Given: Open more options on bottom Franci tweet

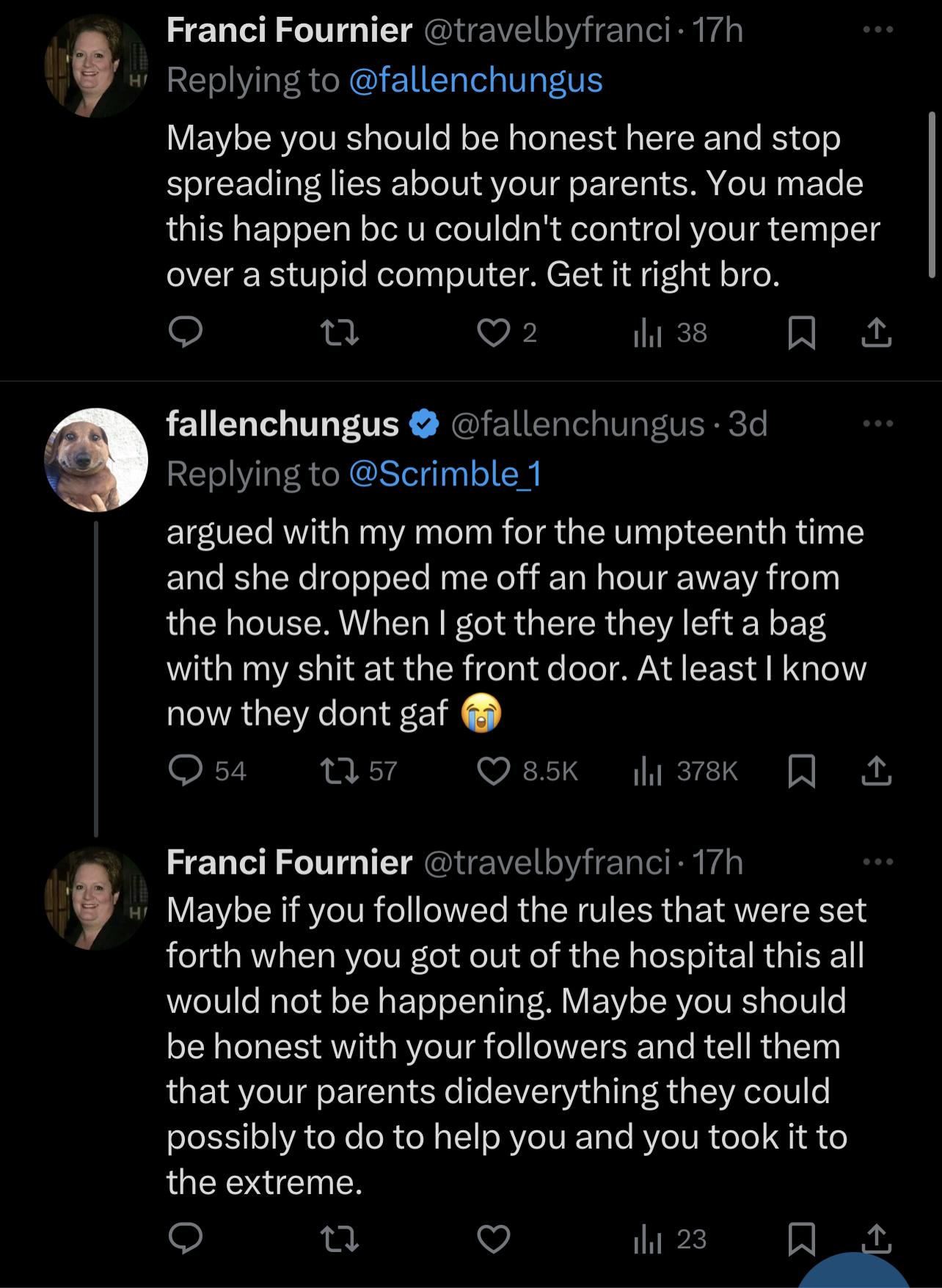Looking at the screenshot, I should tap(878, 862).
